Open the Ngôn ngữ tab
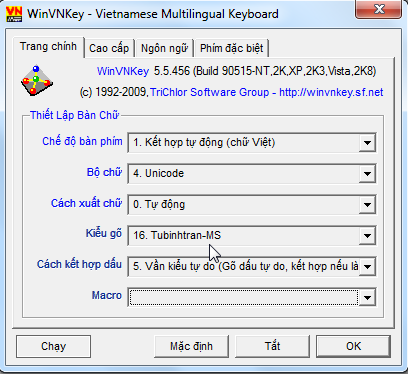Screen dimensions: 408x374 pyautogui.click(x=164, y=48)
